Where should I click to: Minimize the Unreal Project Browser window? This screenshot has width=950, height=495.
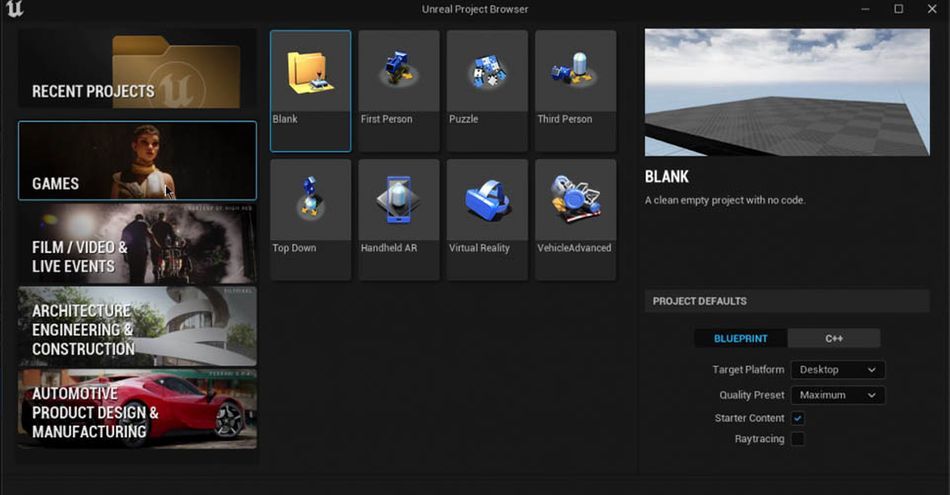pos(865,9)
